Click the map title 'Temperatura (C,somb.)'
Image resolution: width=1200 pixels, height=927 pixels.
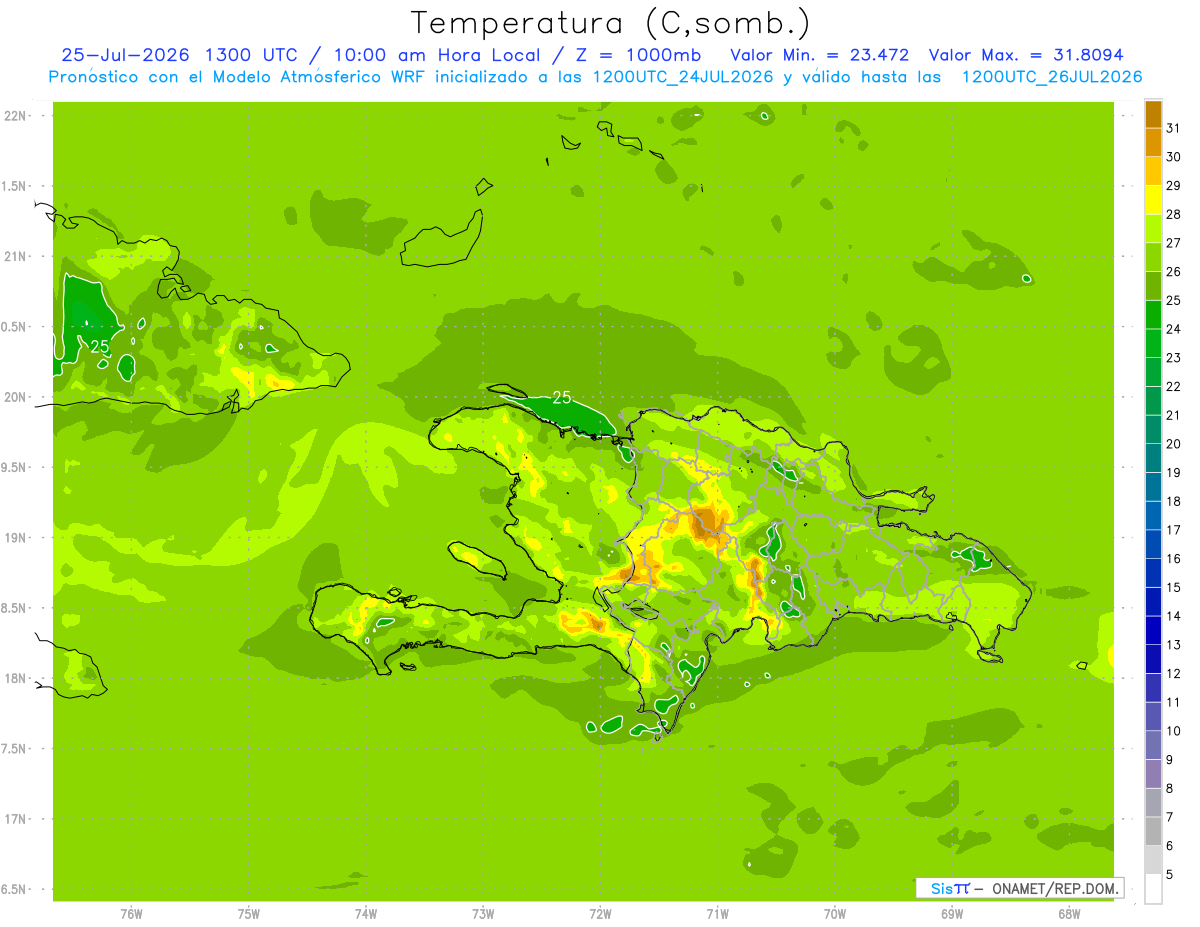pos(611,22)
